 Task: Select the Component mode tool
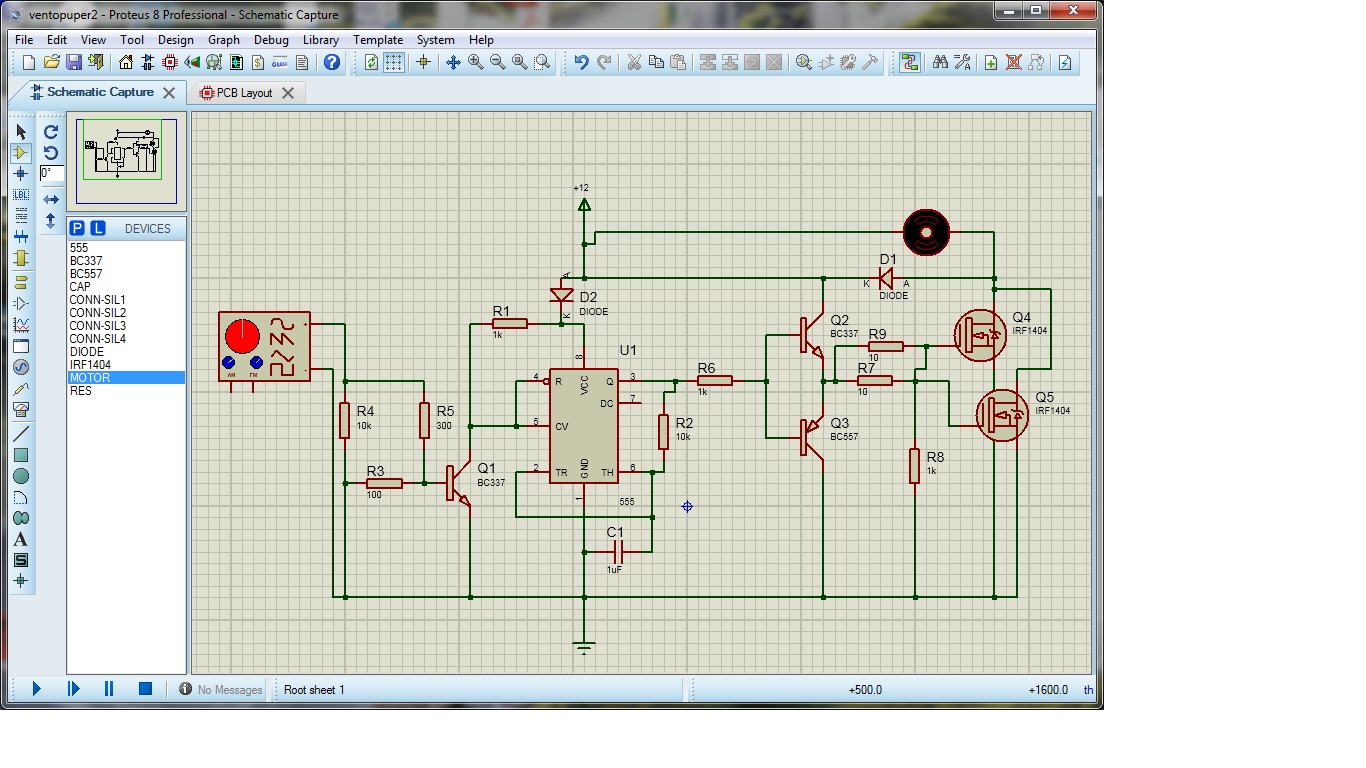tap(21, 153)
